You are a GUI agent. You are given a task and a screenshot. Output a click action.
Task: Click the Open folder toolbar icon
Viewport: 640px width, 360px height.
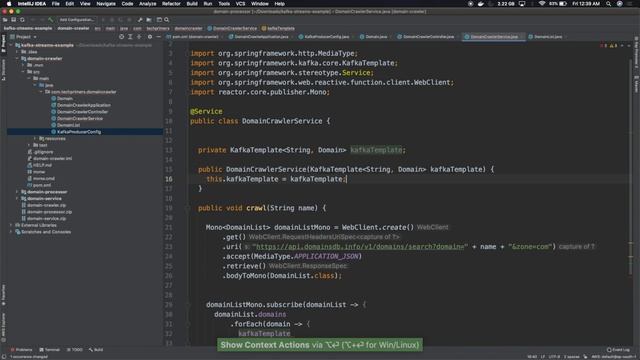pyautogui.click(x=5, y=20)
